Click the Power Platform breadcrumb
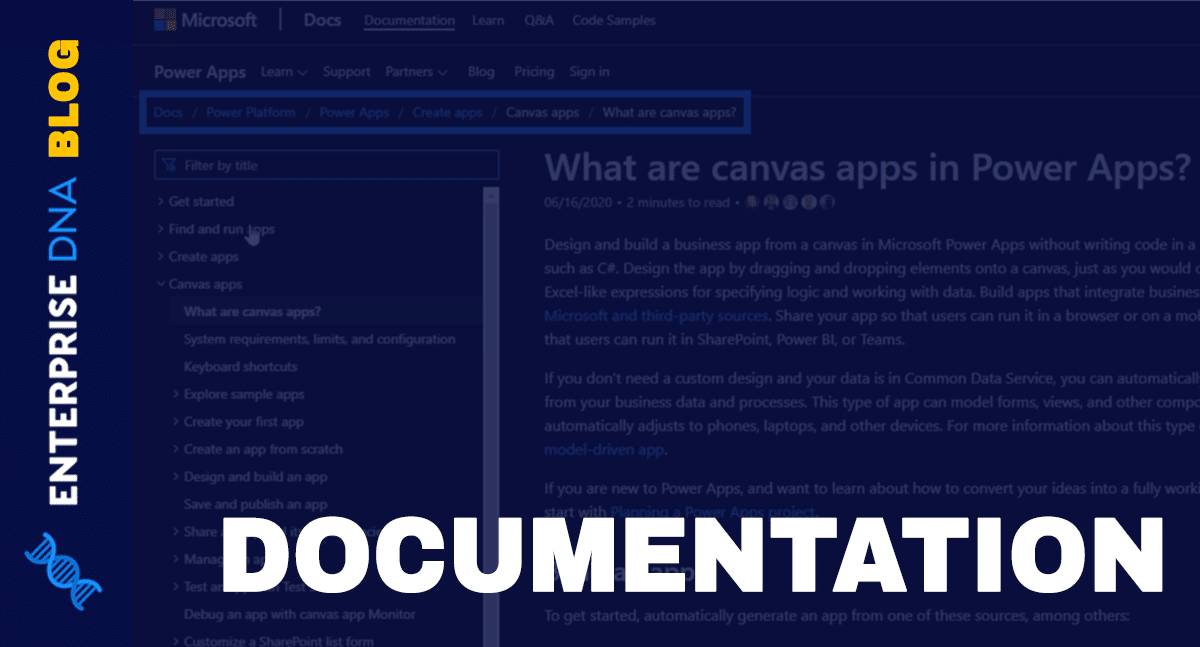The width and height of the screenshot is (1200, 647). 251,112
